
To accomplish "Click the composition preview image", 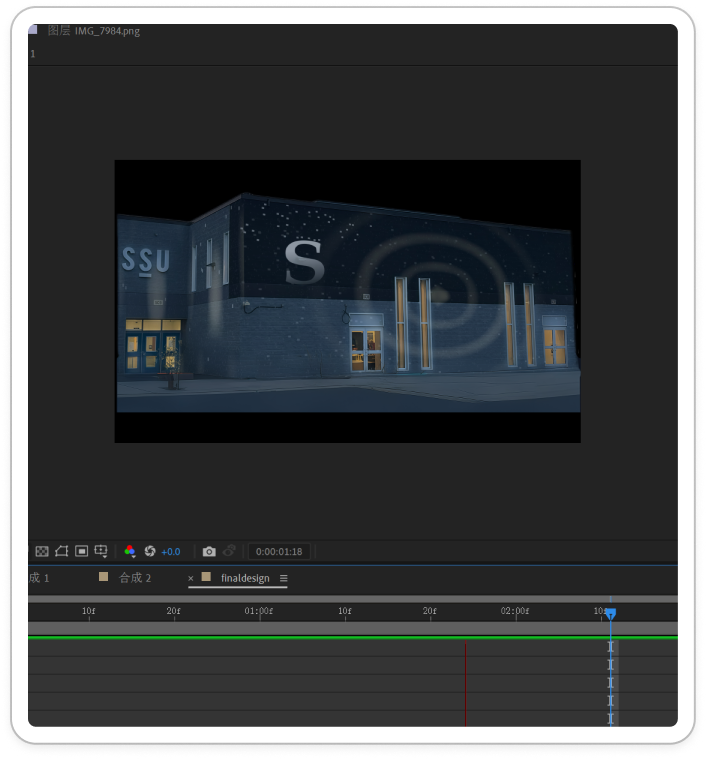I will (347, 301).
